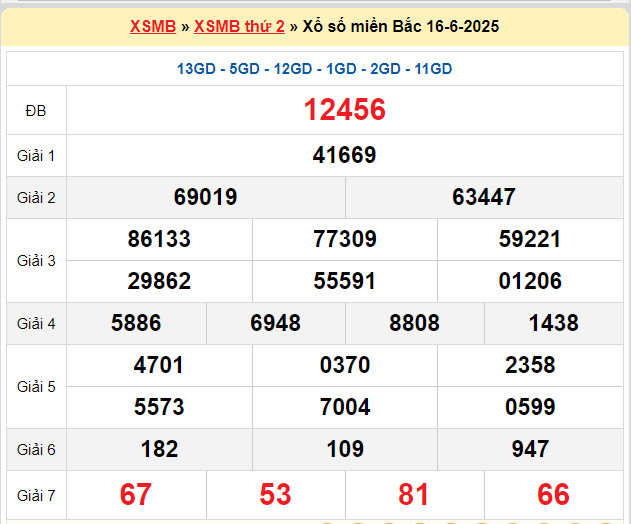Select Giải 5 number 7004
Image resolution: width=631 pixels, height=524 pixels.
345,407
